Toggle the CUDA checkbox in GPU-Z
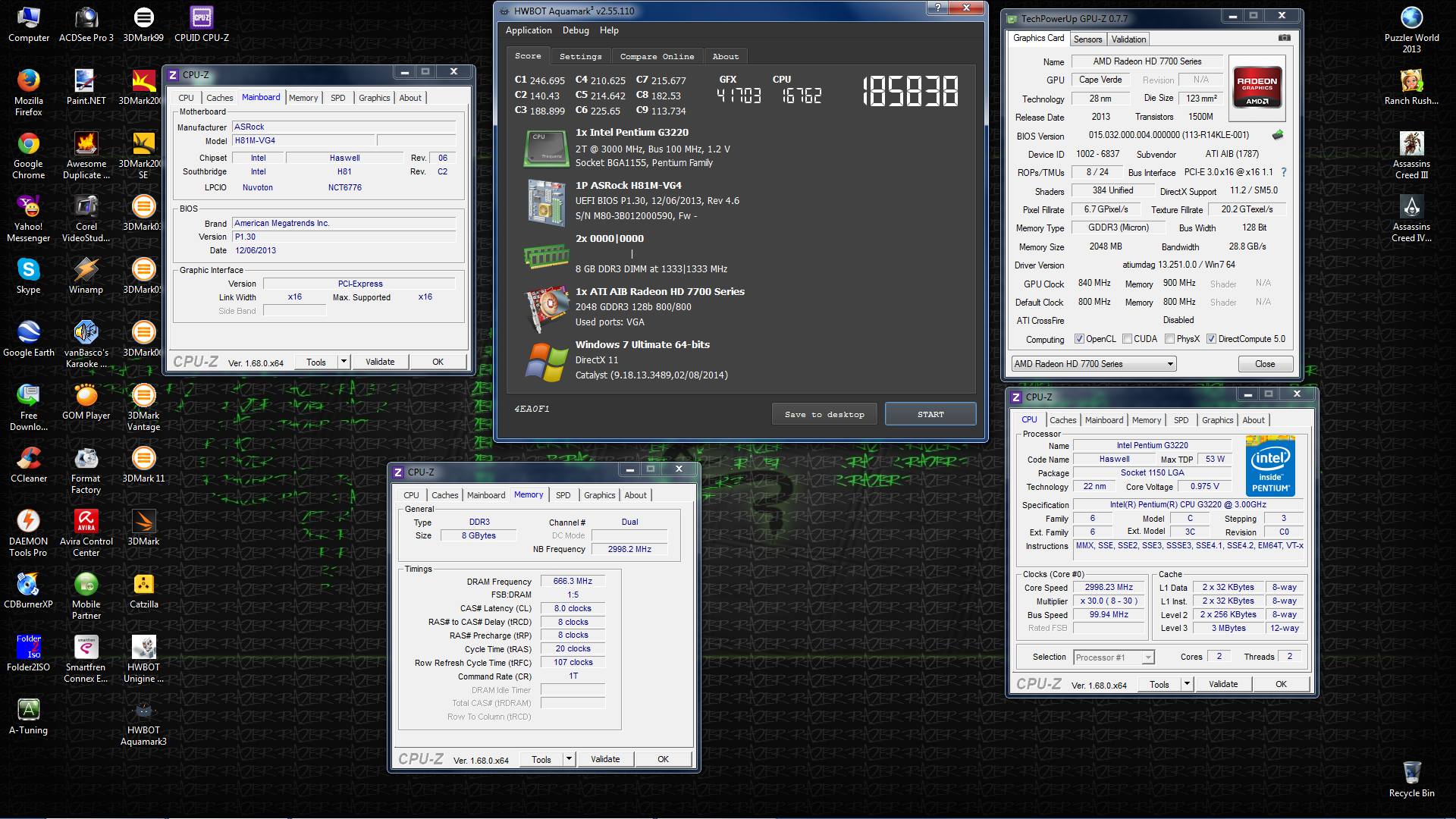Image resolution: width=1456 pixels, height=819 pixels. [x=1127, y=339]
